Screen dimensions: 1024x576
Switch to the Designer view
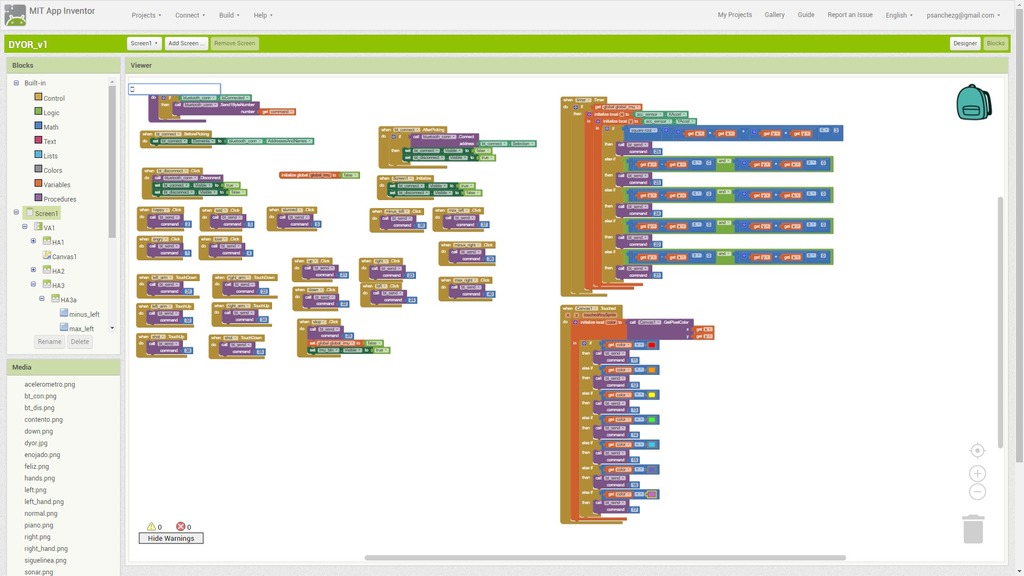[965, 43]
